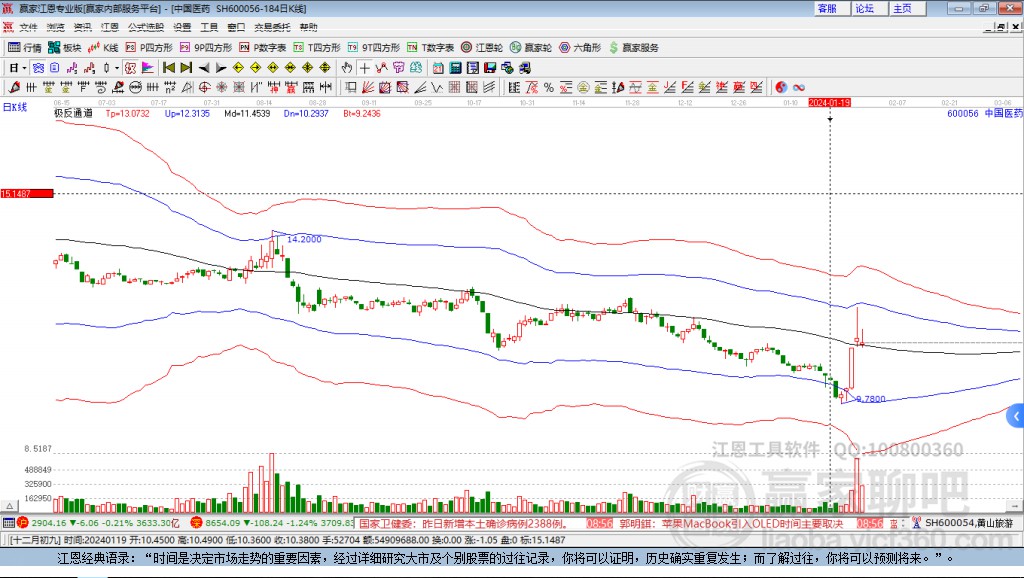Open the 资讯 menu

click(x=82, y=27)
